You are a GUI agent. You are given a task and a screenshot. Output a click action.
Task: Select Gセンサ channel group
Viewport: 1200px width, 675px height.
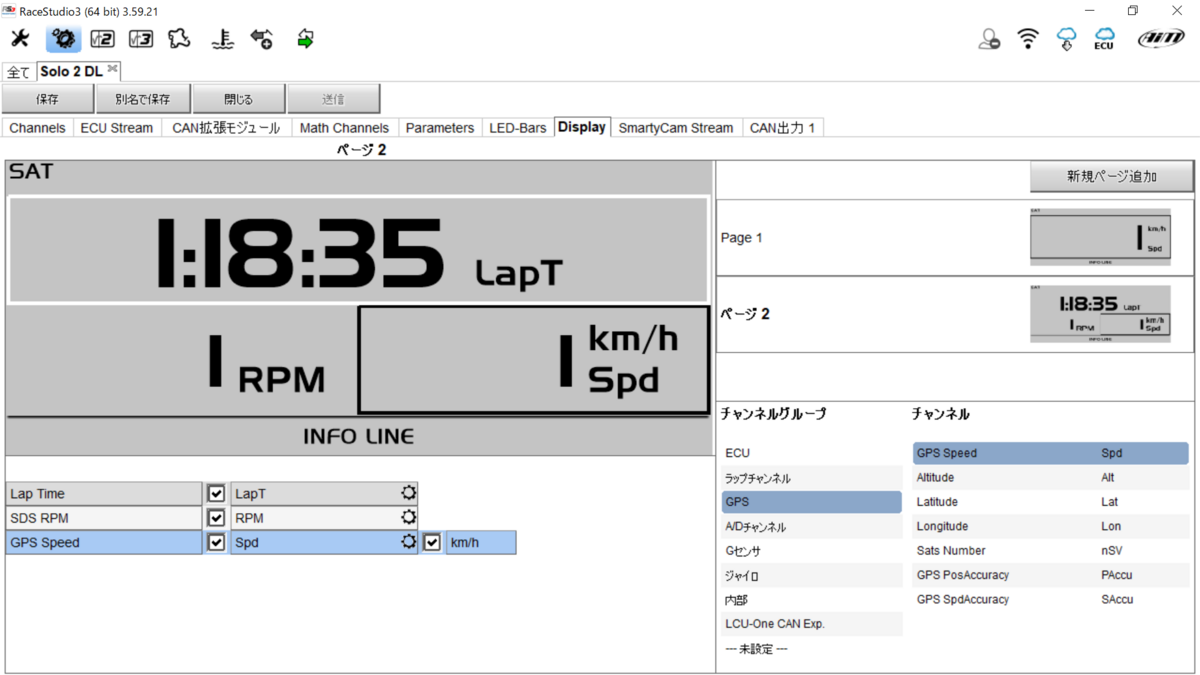click(x=811, y=551)
